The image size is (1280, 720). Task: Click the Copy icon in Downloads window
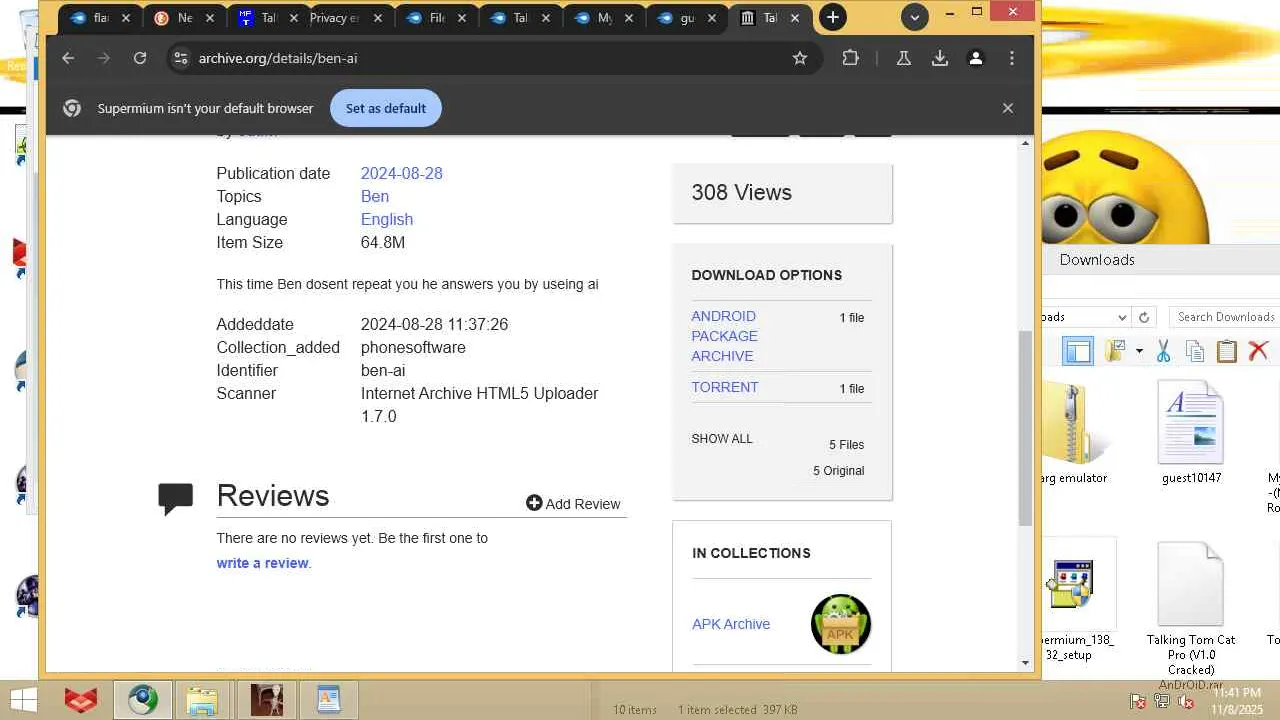click(x=1195, y=351)
